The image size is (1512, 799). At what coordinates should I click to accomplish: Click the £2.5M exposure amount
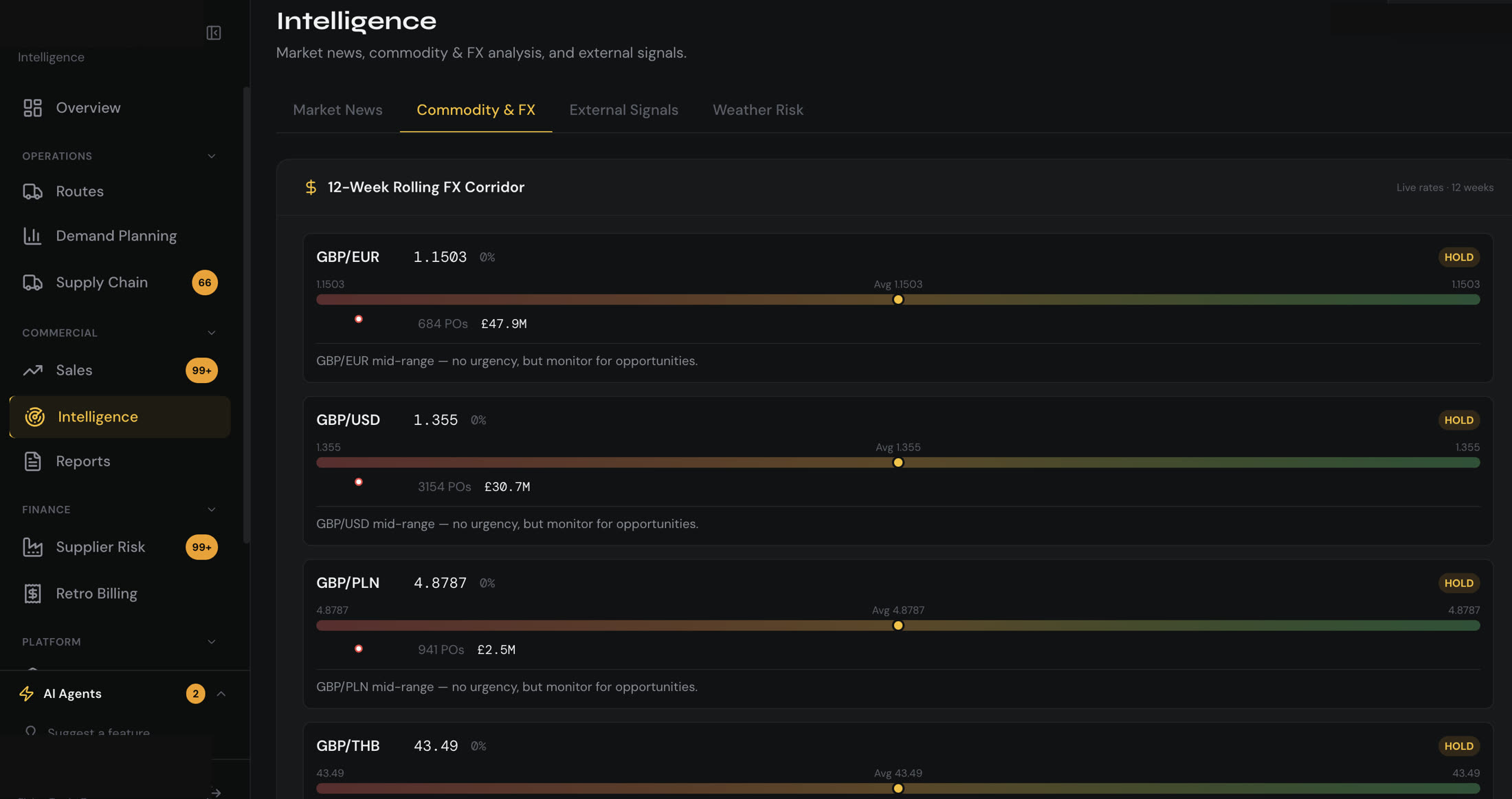[496, 650]
